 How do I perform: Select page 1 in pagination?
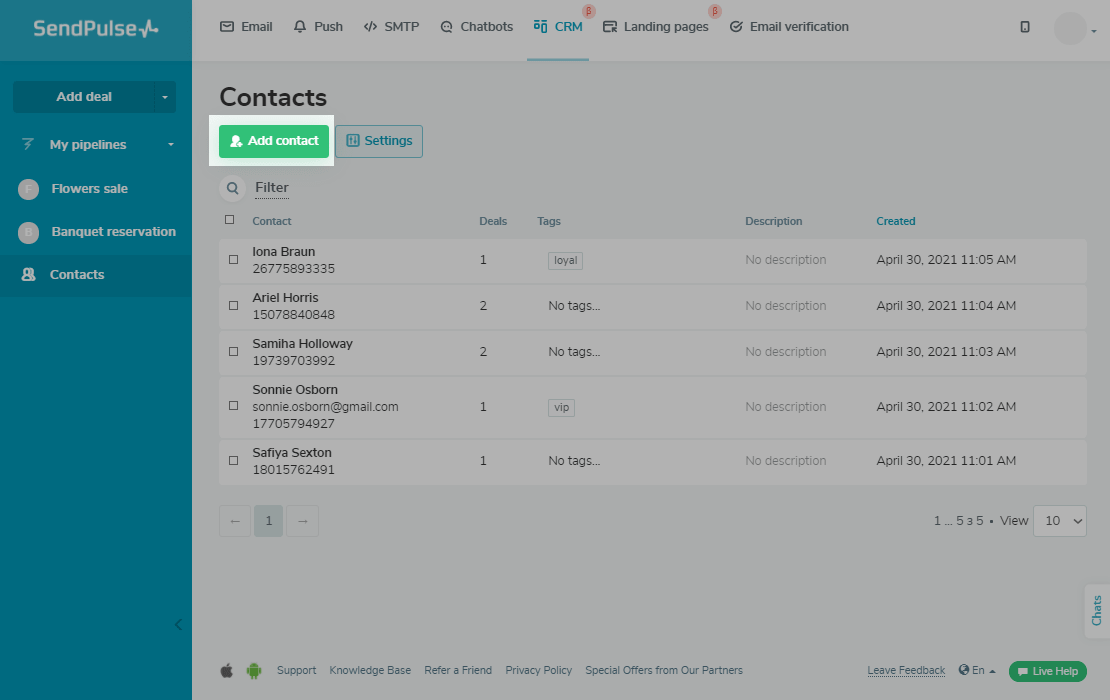tap(269, 521)
